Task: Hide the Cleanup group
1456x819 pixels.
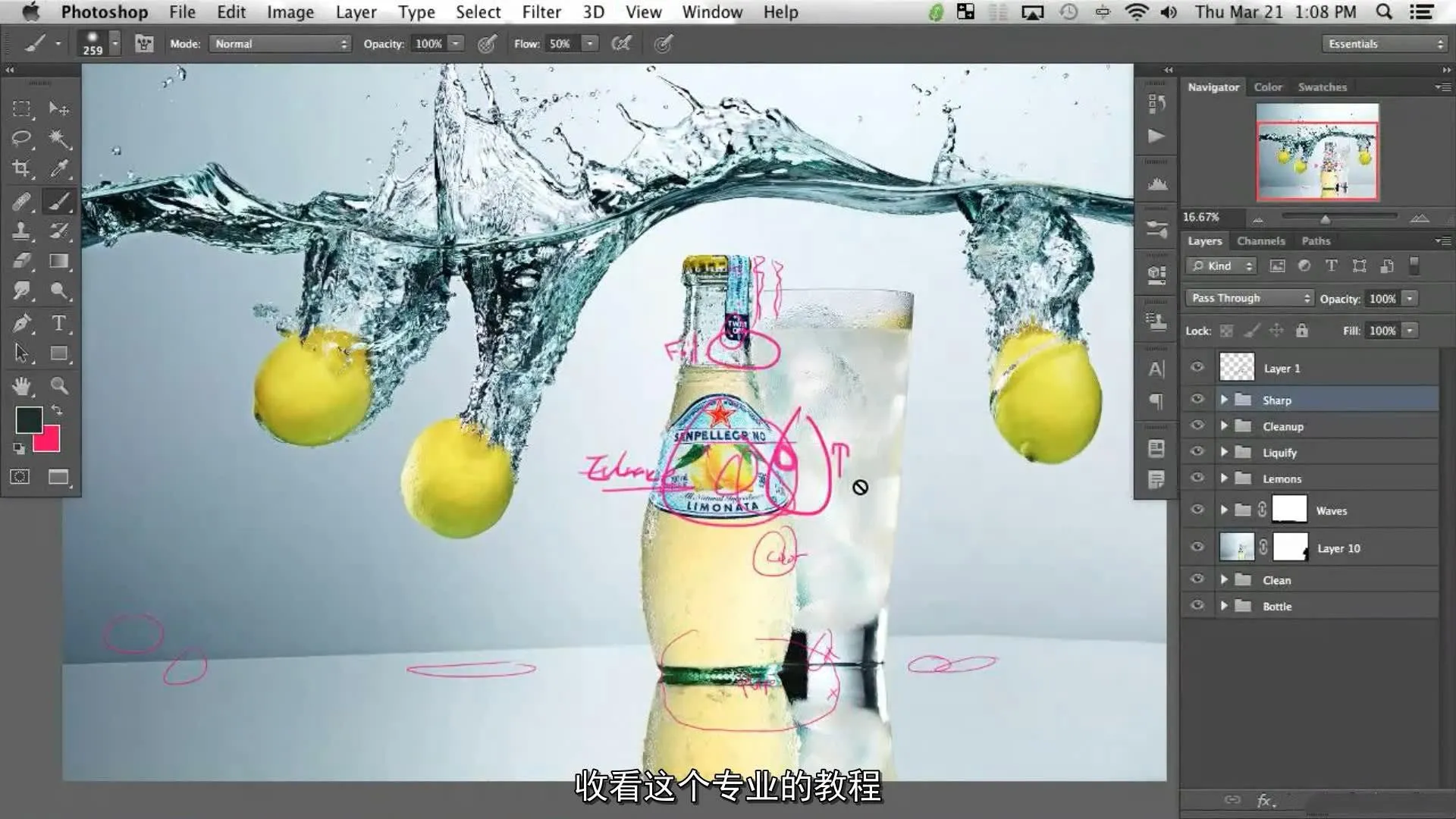Action: pyautogui.click(x=1197, y=425)
